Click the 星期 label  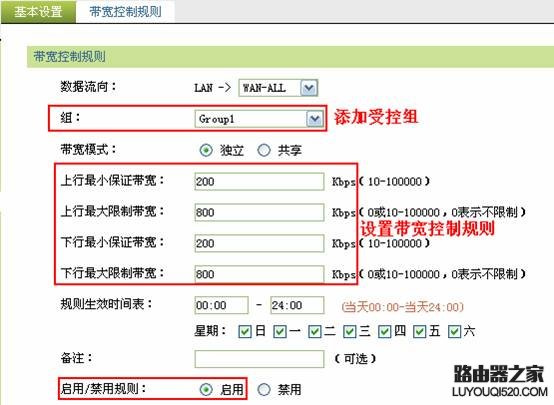coord(210,331)
